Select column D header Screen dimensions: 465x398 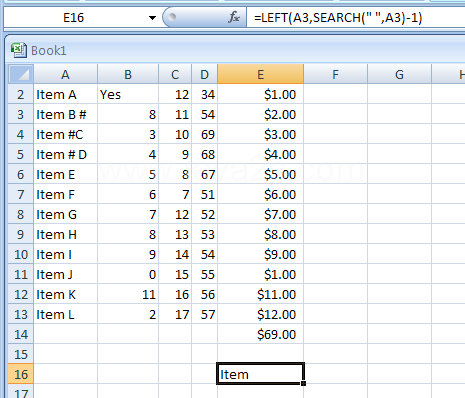[x=204, y=74]
